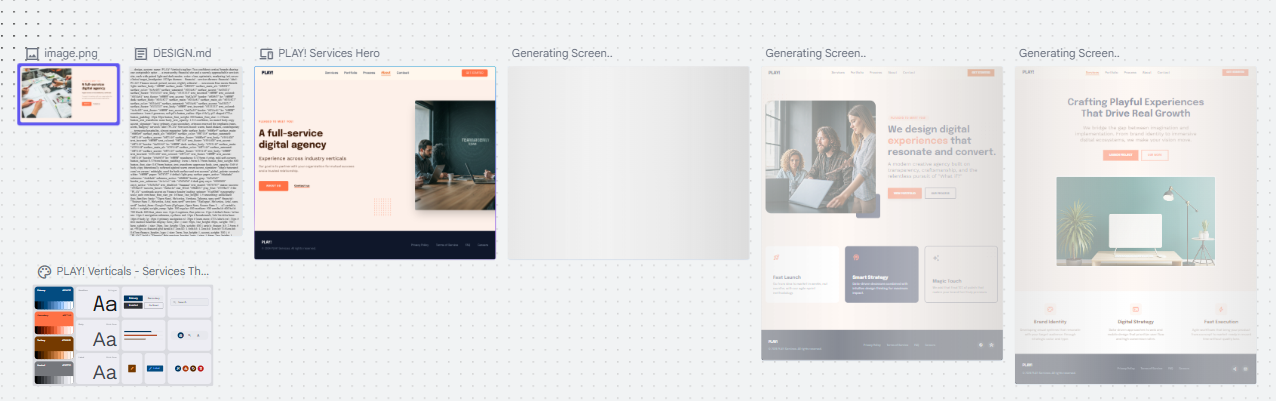The width and height of the screenshot is (1276, 401).
Task: Click the Digital Strategy feature icon
Action: (x=1135, y=310)
